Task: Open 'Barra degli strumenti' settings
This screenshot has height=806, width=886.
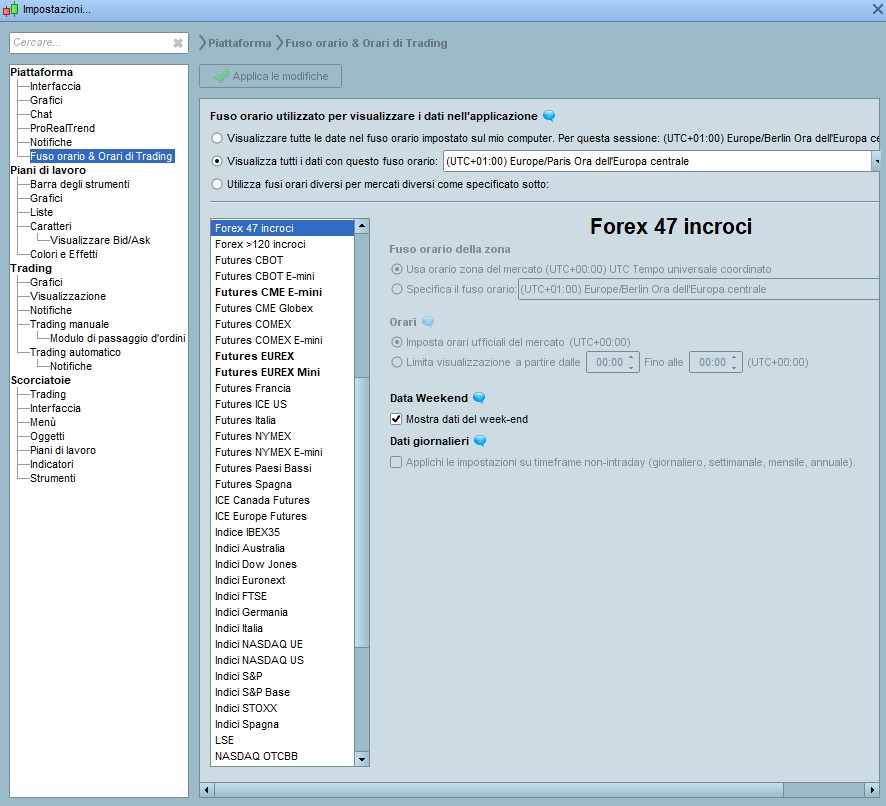Action: tap(80, 184)
